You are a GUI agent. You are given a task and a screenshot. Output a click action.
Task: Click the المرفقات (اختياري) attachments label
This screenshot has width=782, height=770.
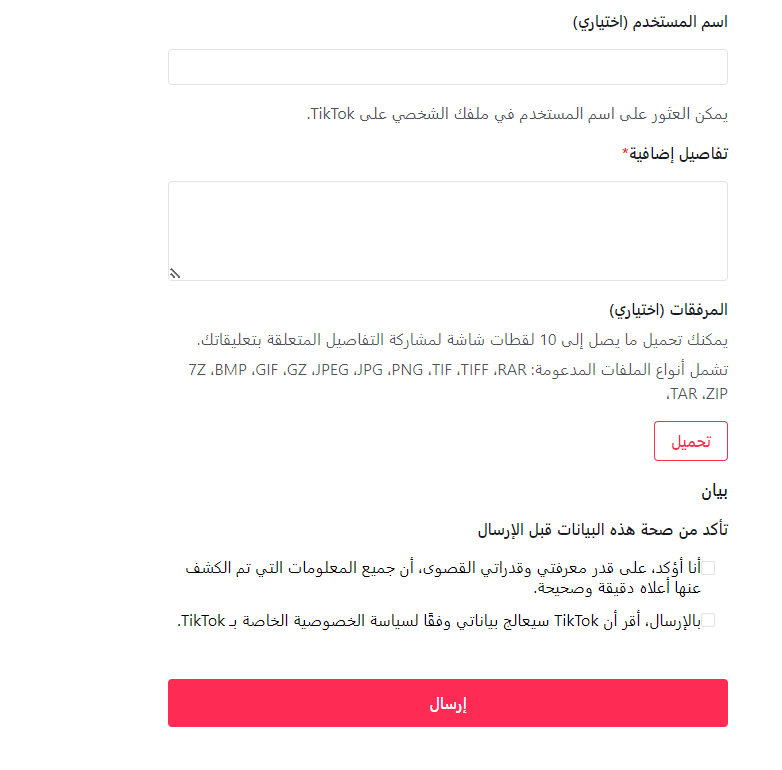(x=668, y=309)
